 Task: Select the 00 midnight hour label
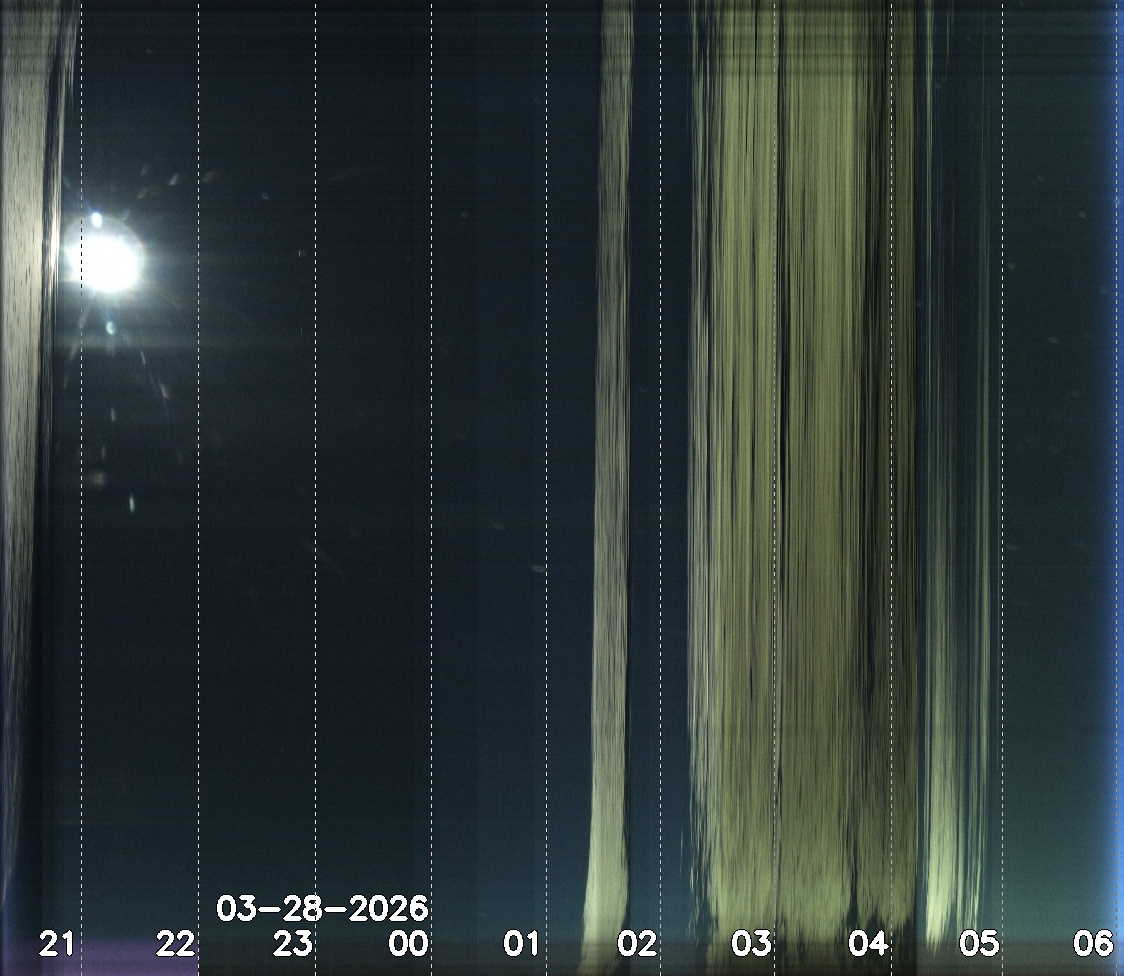tap(409, 943)
